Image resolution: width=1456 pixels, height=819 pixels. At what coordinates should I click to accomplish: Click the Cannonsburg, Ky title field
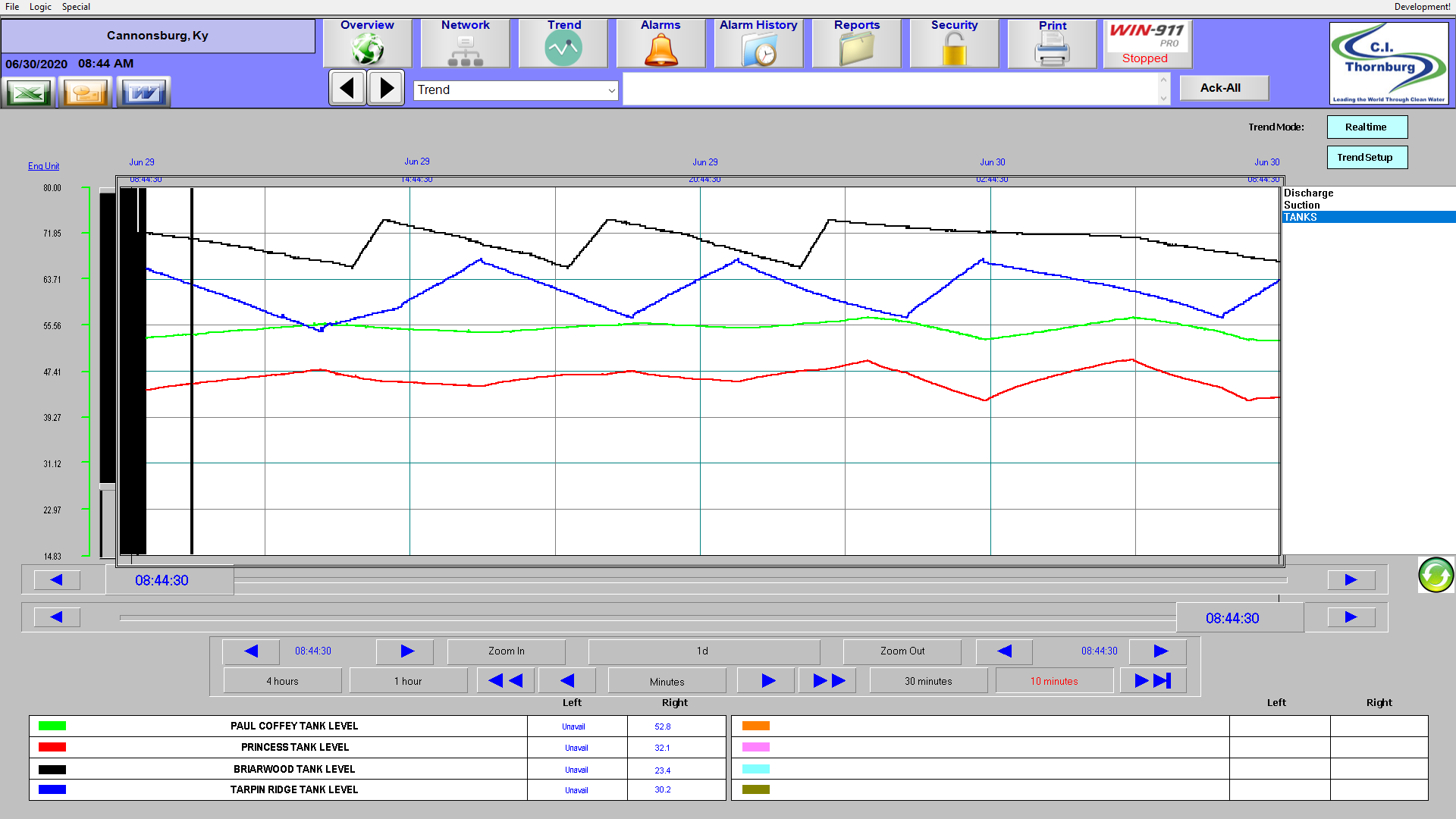[158, 36]
